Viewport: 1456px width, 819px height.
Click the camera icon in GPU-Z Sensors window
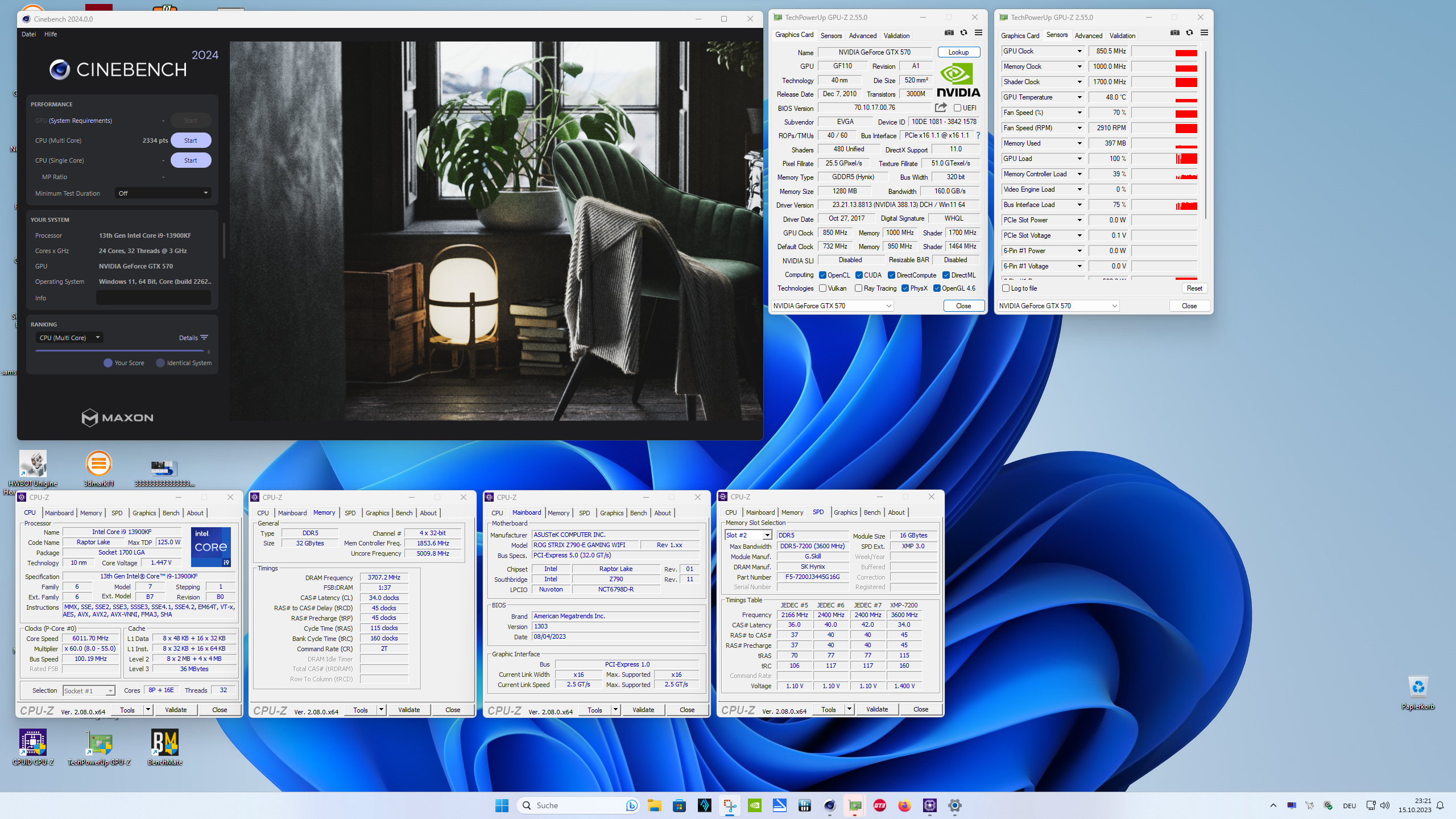pyautogui.click(x=1174, y=33)
